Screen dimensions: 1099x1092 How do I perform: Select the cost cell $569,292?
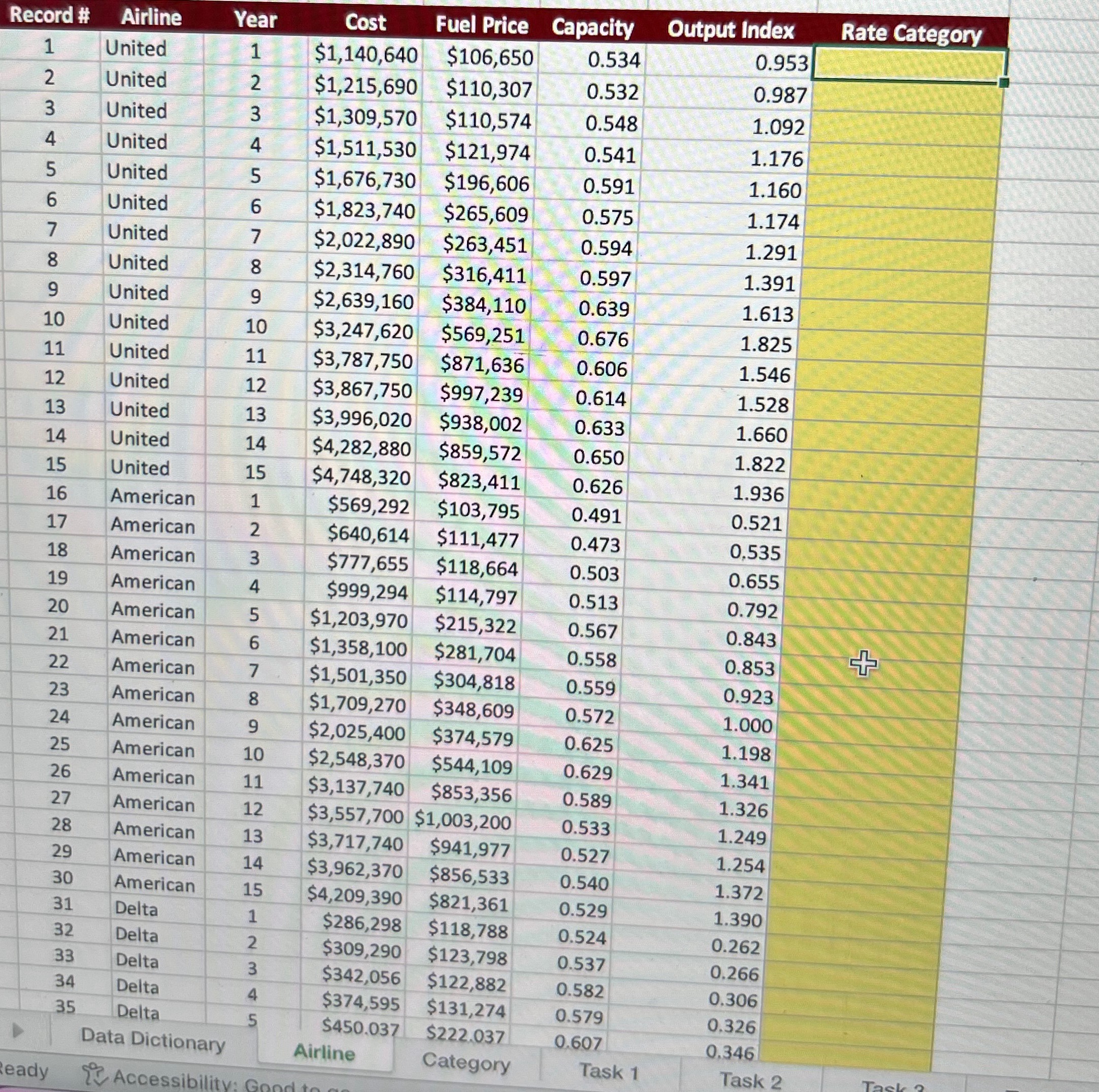coord(368,506)
